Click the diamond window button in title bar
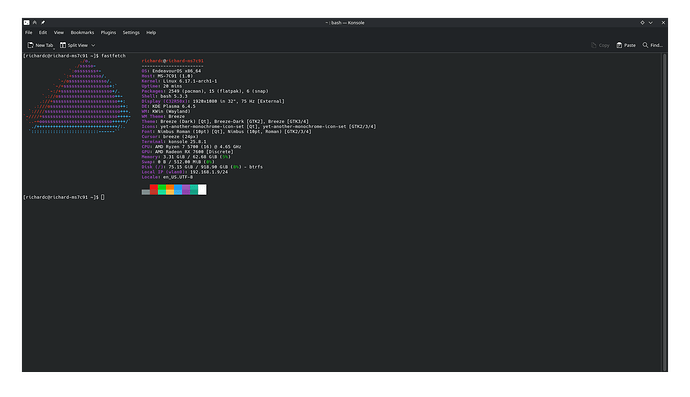The width and height of the screenshot is (690, 397). click(642, 22)
